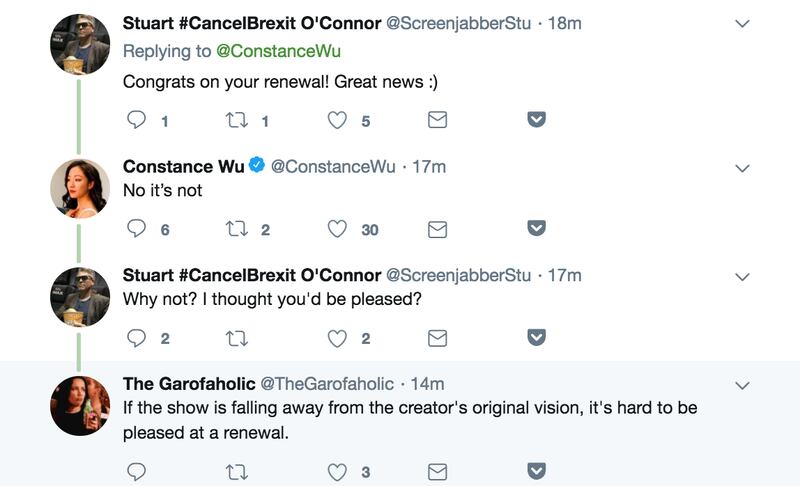The height and width of the screenshot is (486, 800).
Task: Send Stuart's congrats tweet via direct message
Action: tap(437, 120)
